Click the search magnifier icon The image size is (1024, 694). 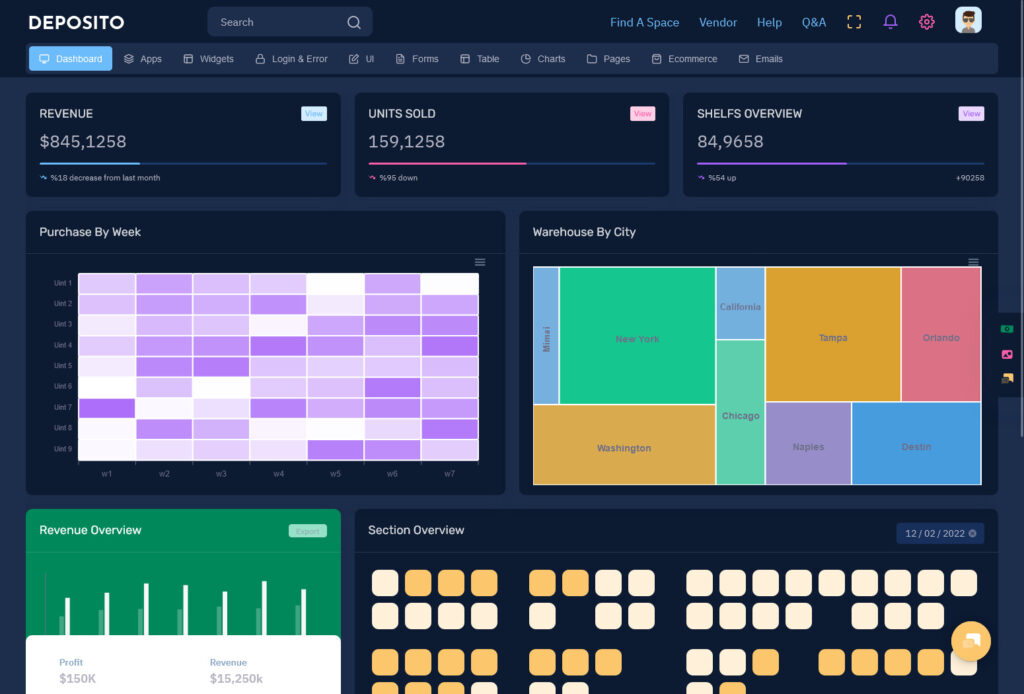point(354,21)
